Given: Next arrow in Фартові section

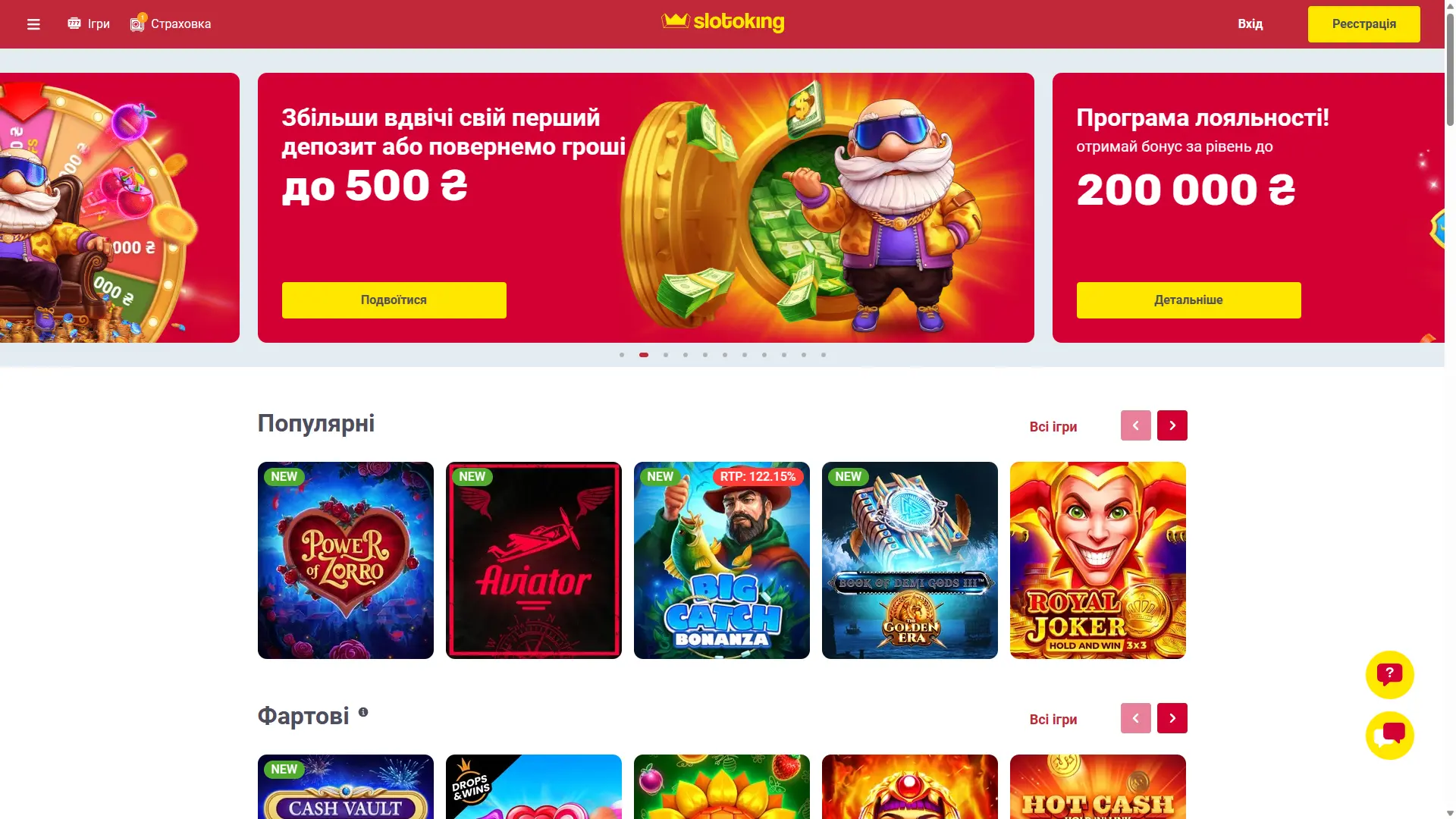Looking at the screenshot, I should (1172, 718).
